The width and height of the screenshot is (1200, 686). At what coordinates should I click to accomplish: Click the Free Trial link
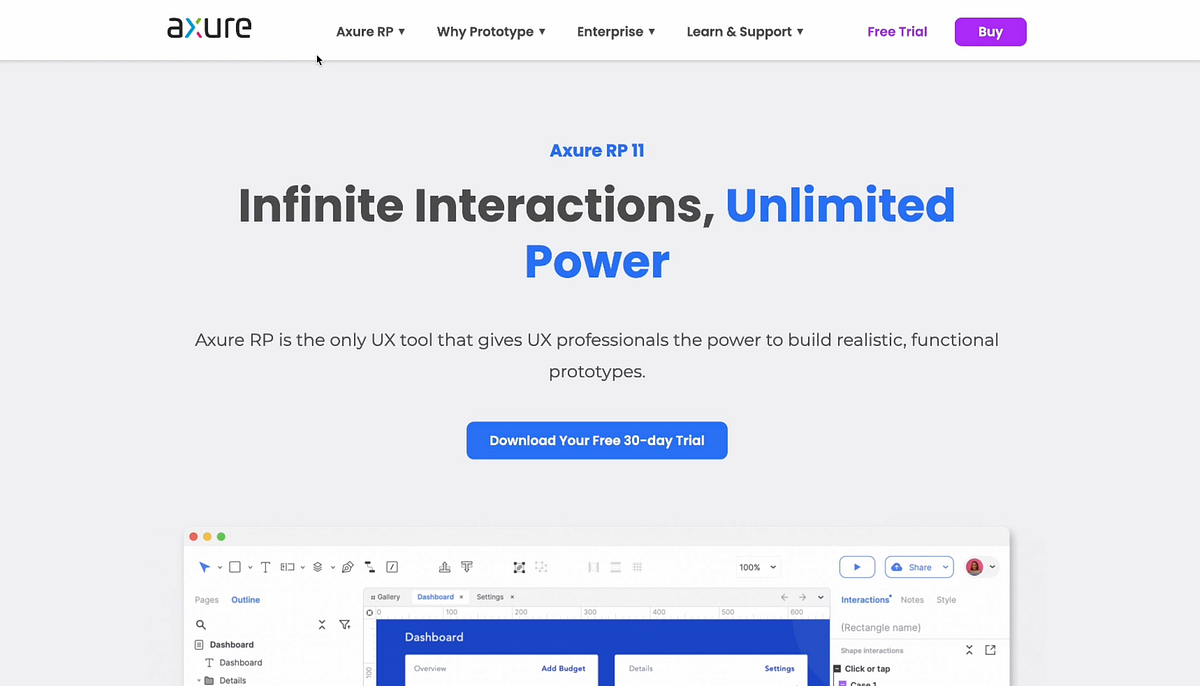(x=896, y=31)
